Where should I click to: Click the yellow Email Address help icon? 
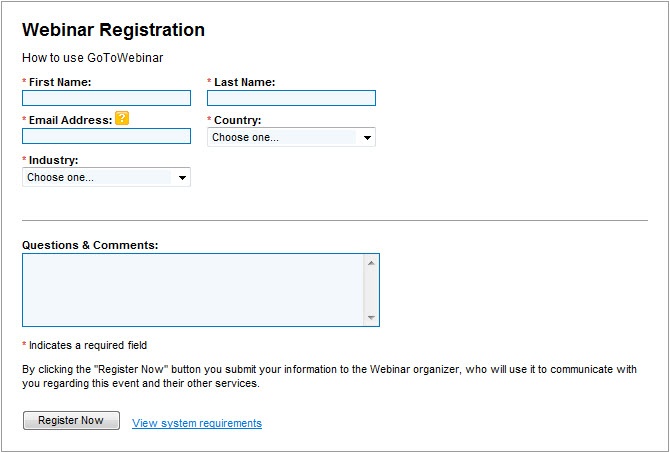point(122,119)
